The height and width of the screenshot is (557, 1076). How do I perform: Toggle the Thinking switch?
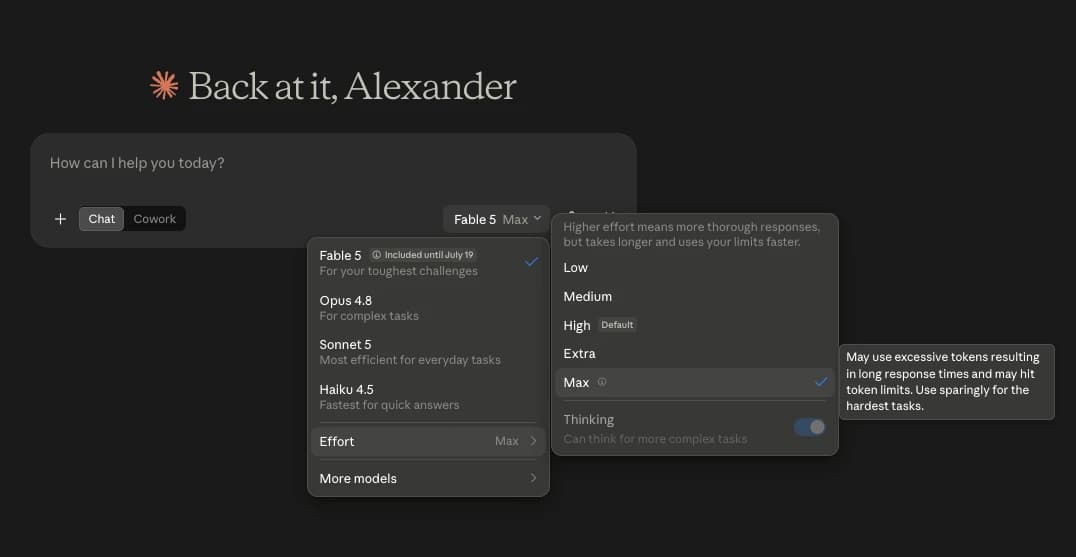(810, 427)
